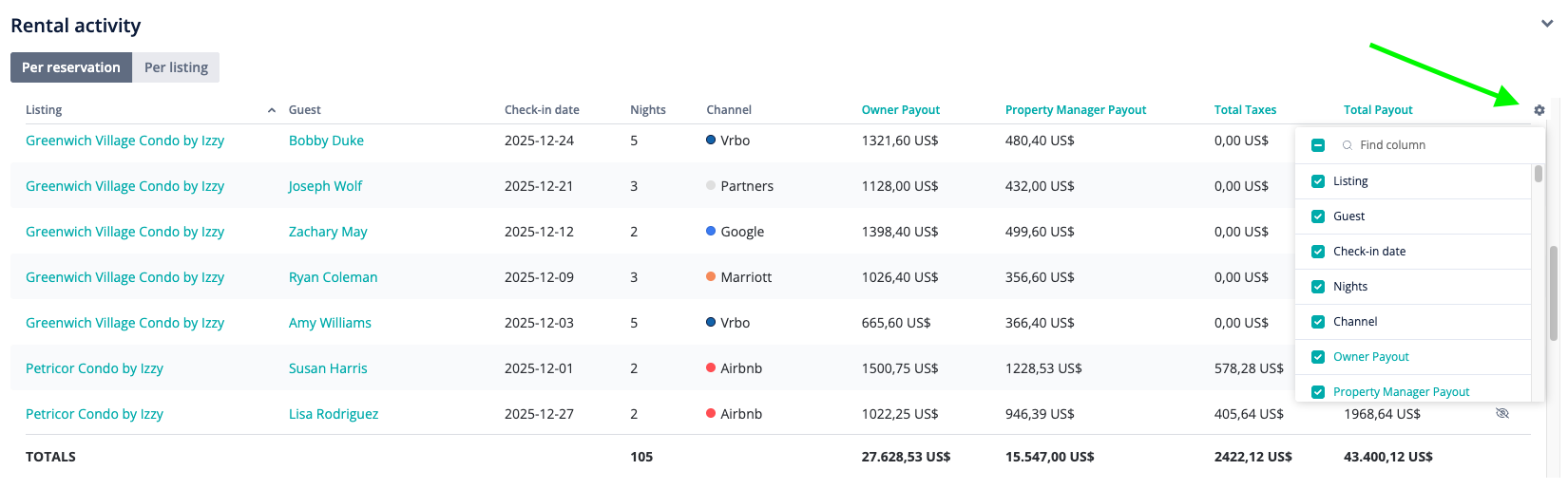
Task: Select the Per reservation tab
Action: 71,67
